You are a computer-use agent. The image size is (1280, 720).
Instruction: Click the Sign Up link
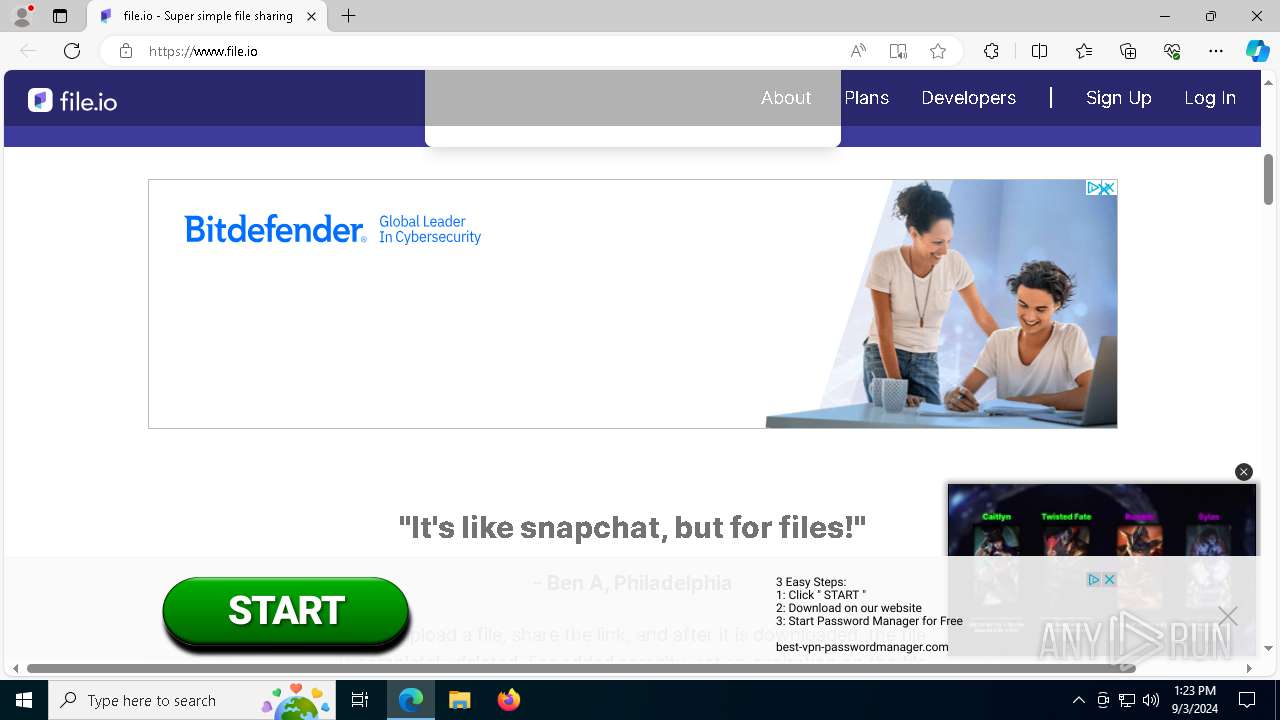click(1119, 98)
